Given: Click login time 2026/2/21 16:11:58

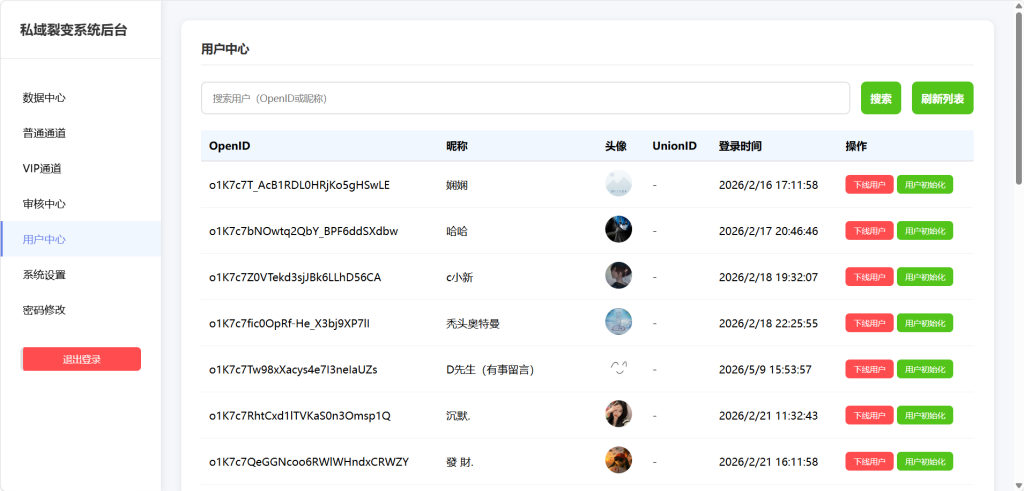Looking at the screenshot, I should pyautogui.click(x=769, y=462).
